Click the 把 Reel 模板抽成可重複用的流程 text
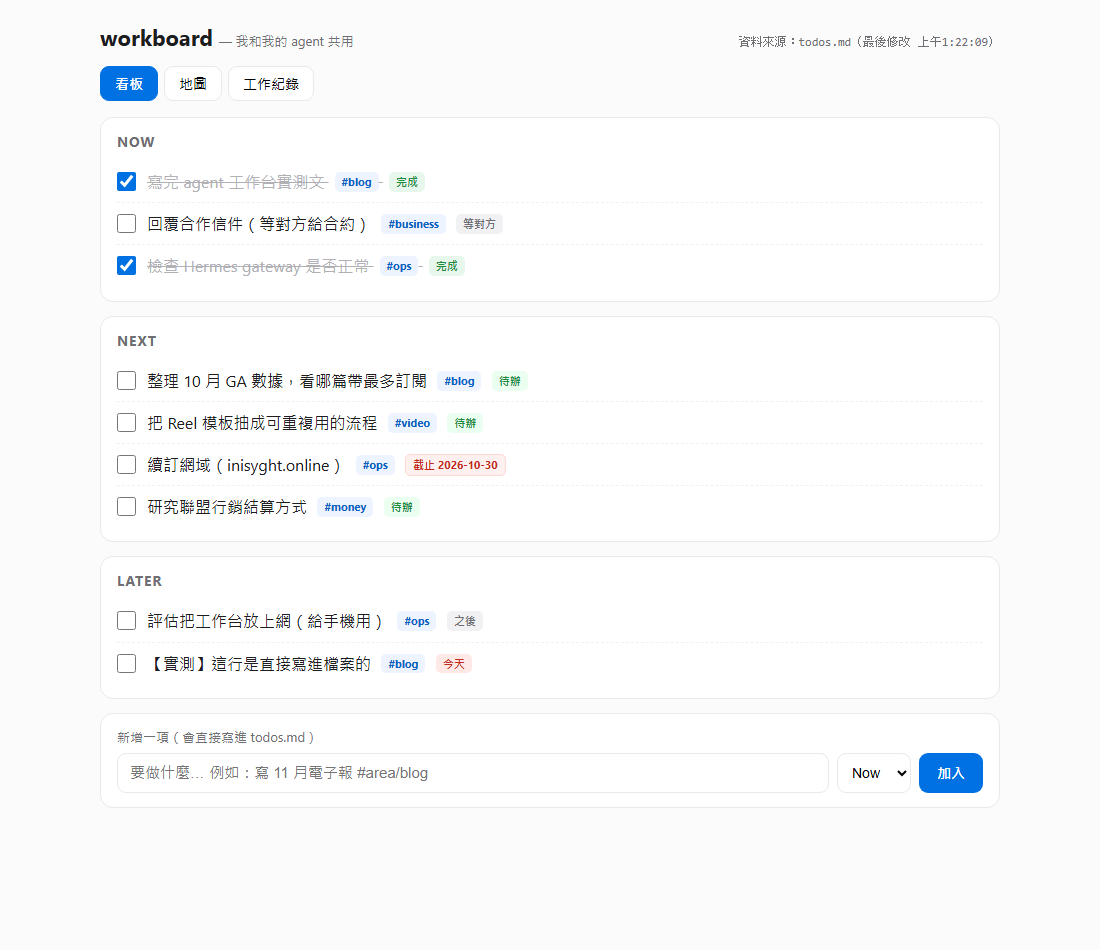 point(262,423)
